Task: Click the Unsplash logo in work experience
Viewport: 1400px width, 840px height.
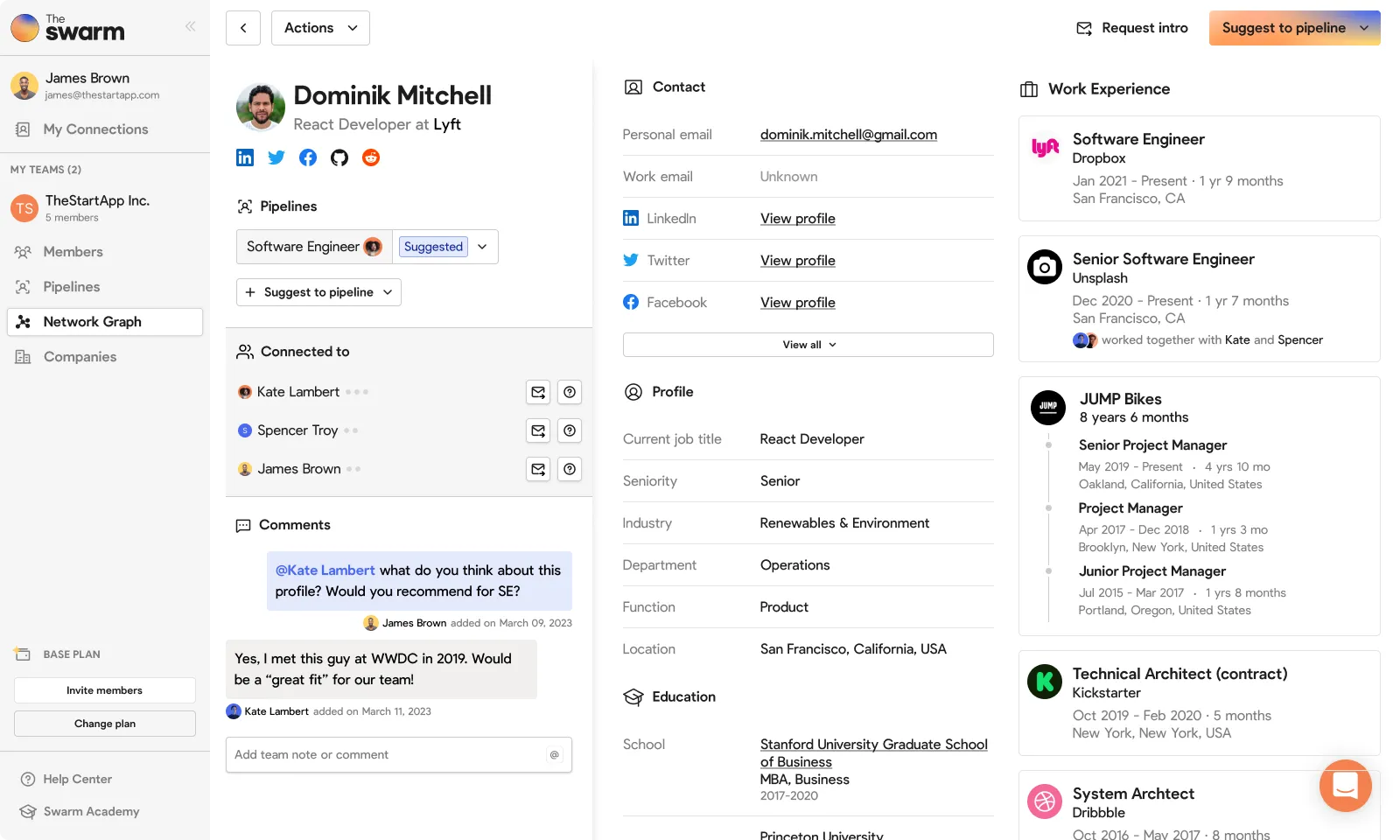Action: pos(1045,267)
